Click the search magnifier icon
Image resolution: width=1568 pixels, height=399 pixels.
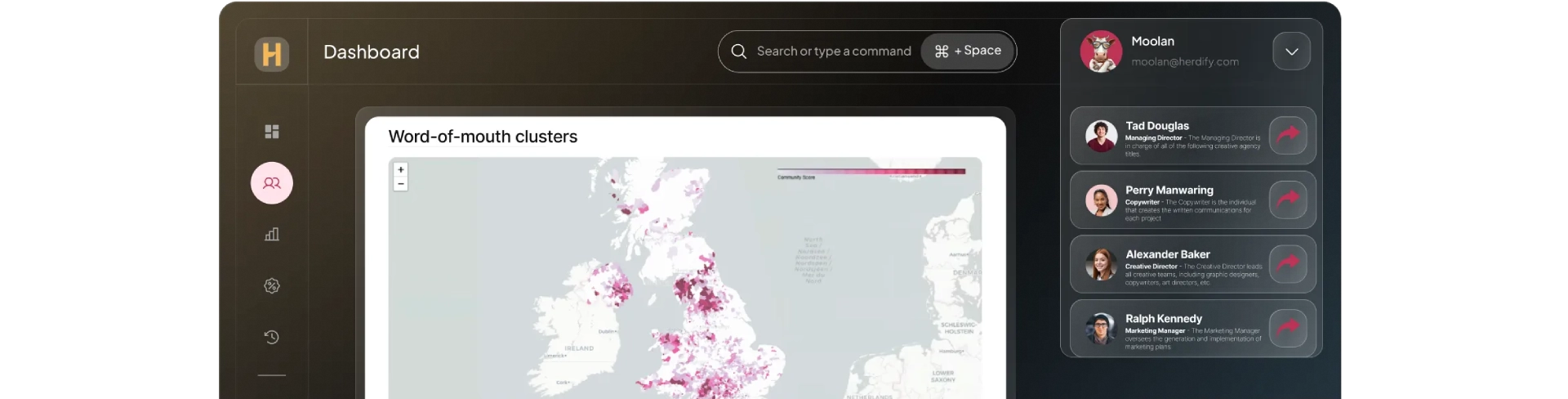click(738, 51)
